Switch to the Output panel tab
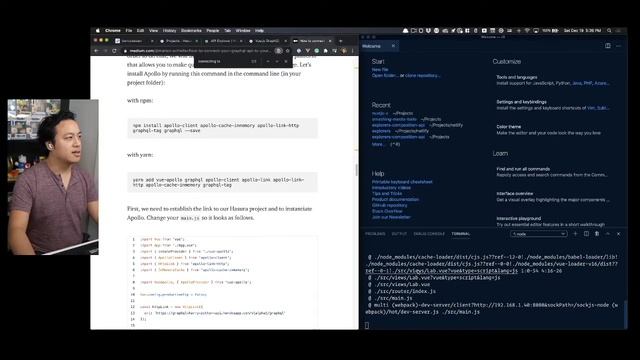This screenshot has width=640, height=360. [399, 234]
